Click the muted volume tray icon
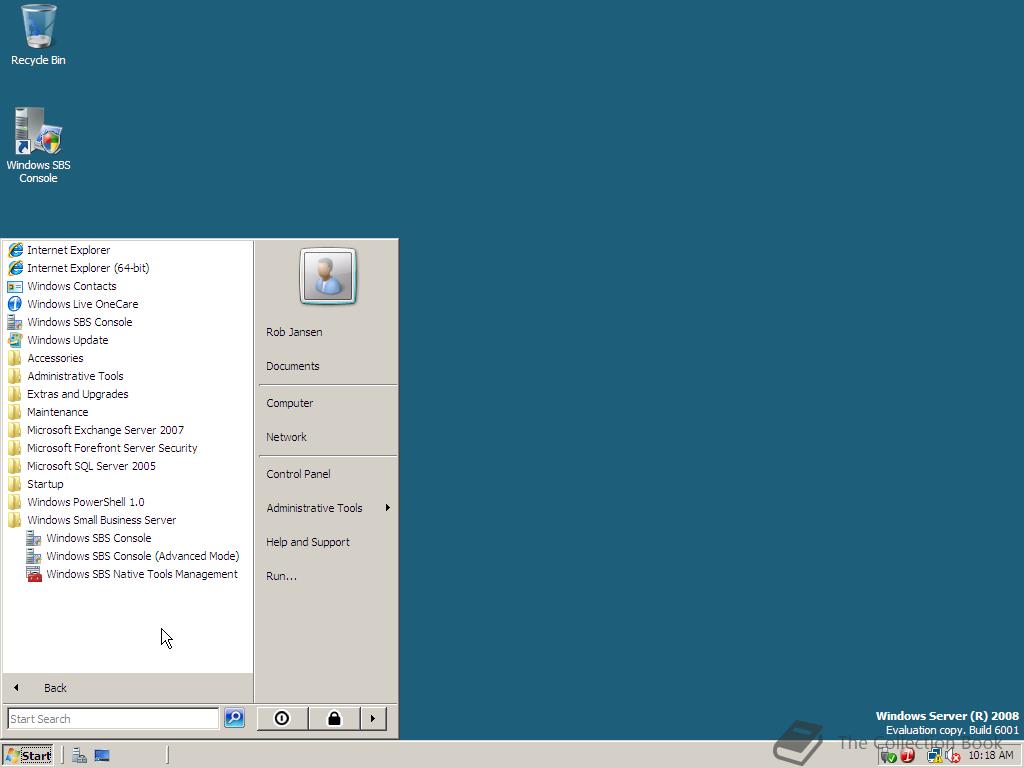Image resolution: width=1024 pixels, height=768 pixels. pos(953,756)
